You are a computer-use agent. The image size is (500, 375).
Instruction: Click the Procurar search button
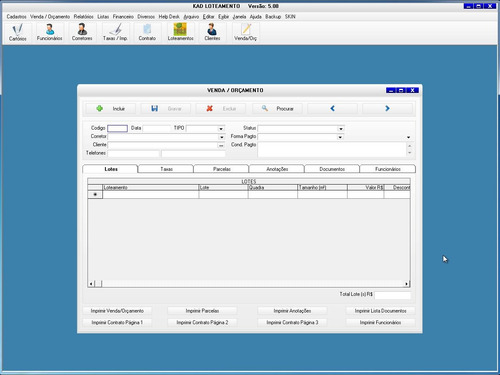pyautogui.click(x=277, y=109)
